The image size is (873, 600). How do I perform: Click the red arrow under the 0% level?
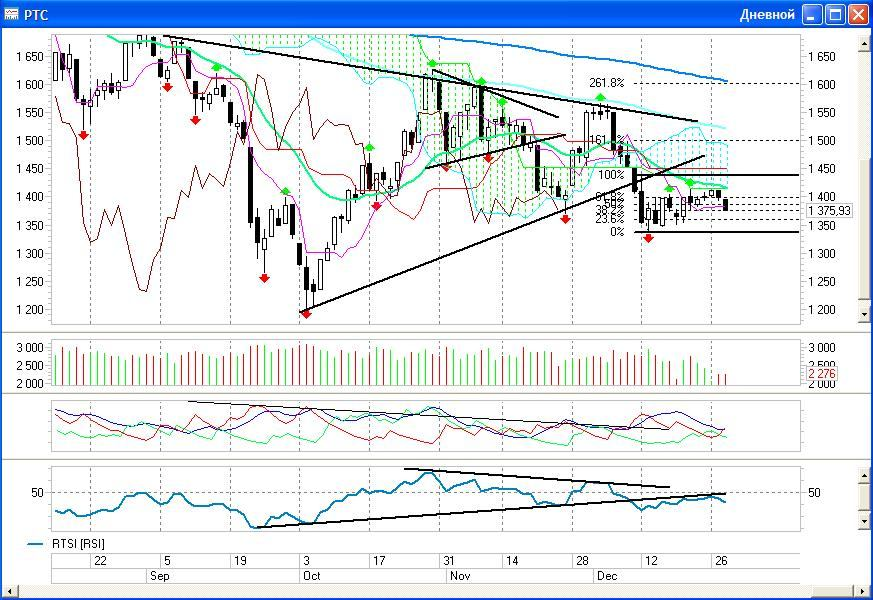[x=648, y=238]
